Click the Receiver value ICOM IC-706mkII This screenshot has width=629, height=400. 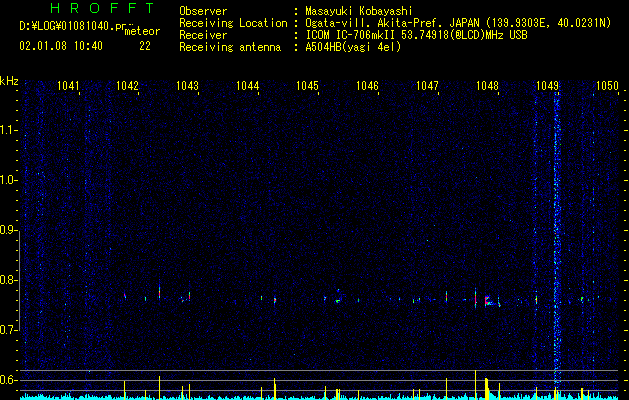coord(351,35)
